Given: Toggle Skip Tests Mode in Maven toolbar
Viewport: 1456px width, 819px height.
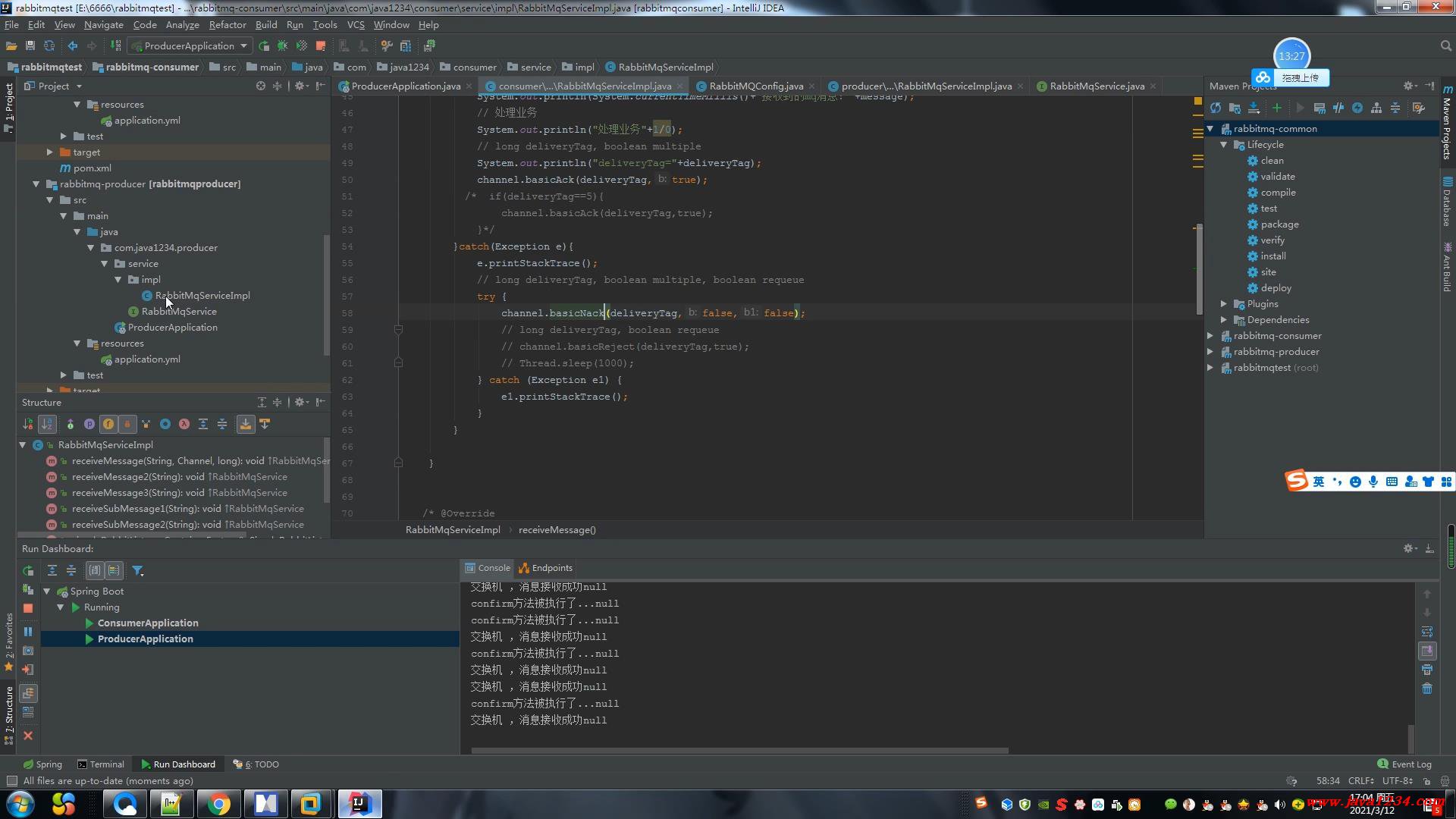Looking at the screenshot, I should point(1357,108).
